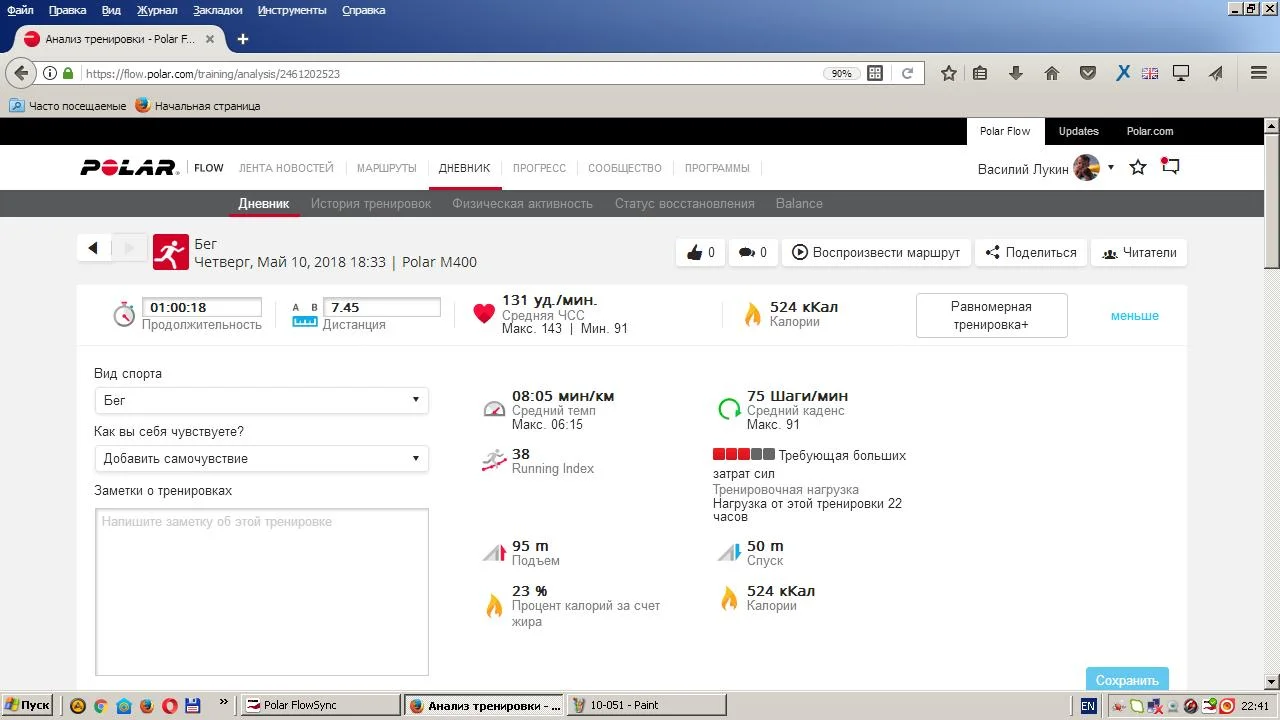Viewport: 1280px width, 720px height.
Task: Switch to Polar FlowSync in taskbar
Action: [321, 705]
